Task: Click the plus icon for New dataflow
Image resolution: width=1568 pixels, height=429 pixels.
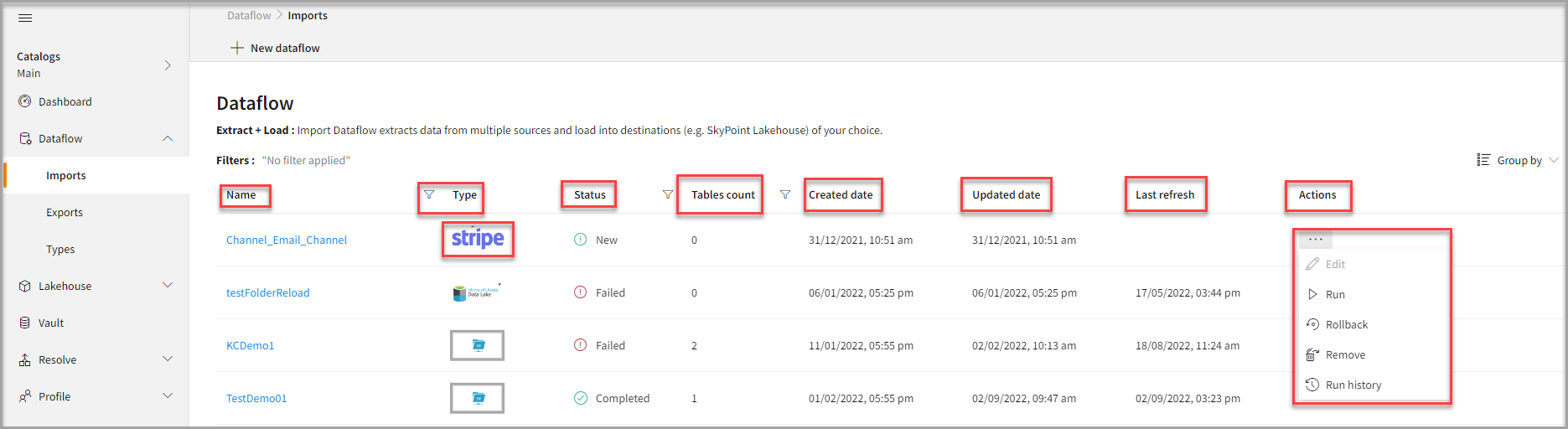Action: point(237,48)
